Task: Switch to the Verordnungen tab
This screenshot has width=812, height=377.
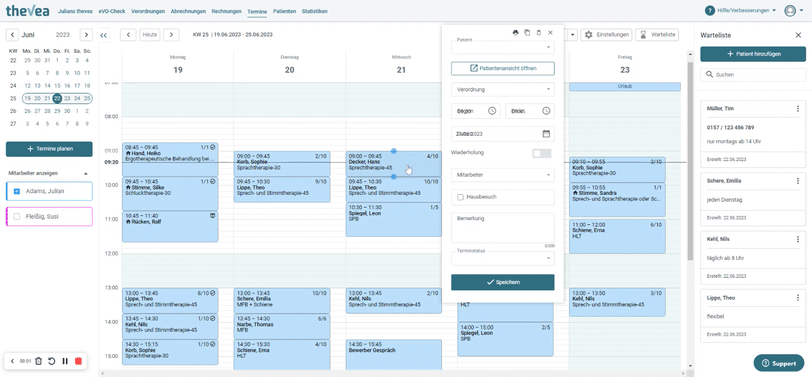Action: click(148, 11)
